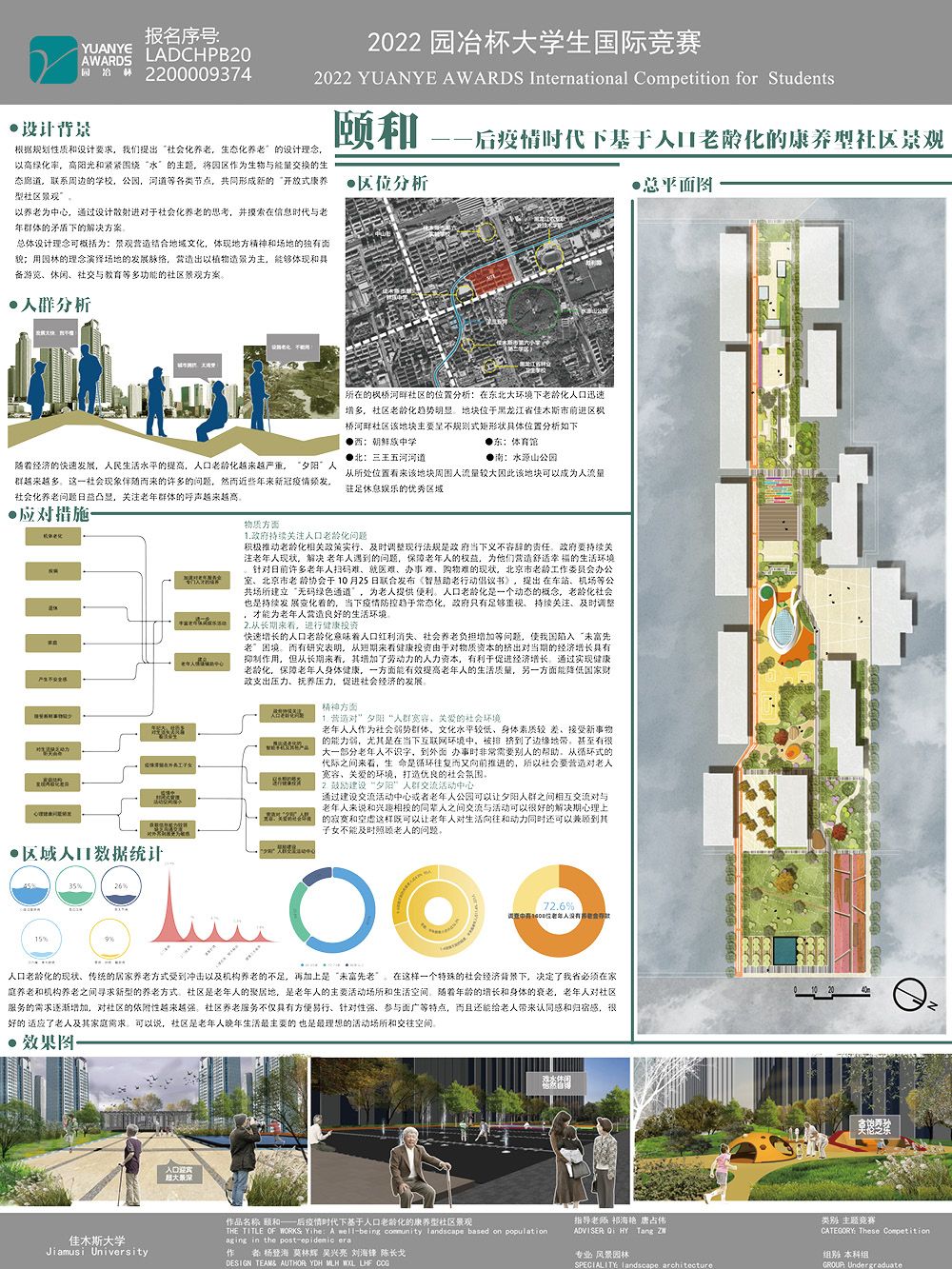Click the 15% circle chart
Viewport: 952px width, 1269px height.
click(41, 940)
